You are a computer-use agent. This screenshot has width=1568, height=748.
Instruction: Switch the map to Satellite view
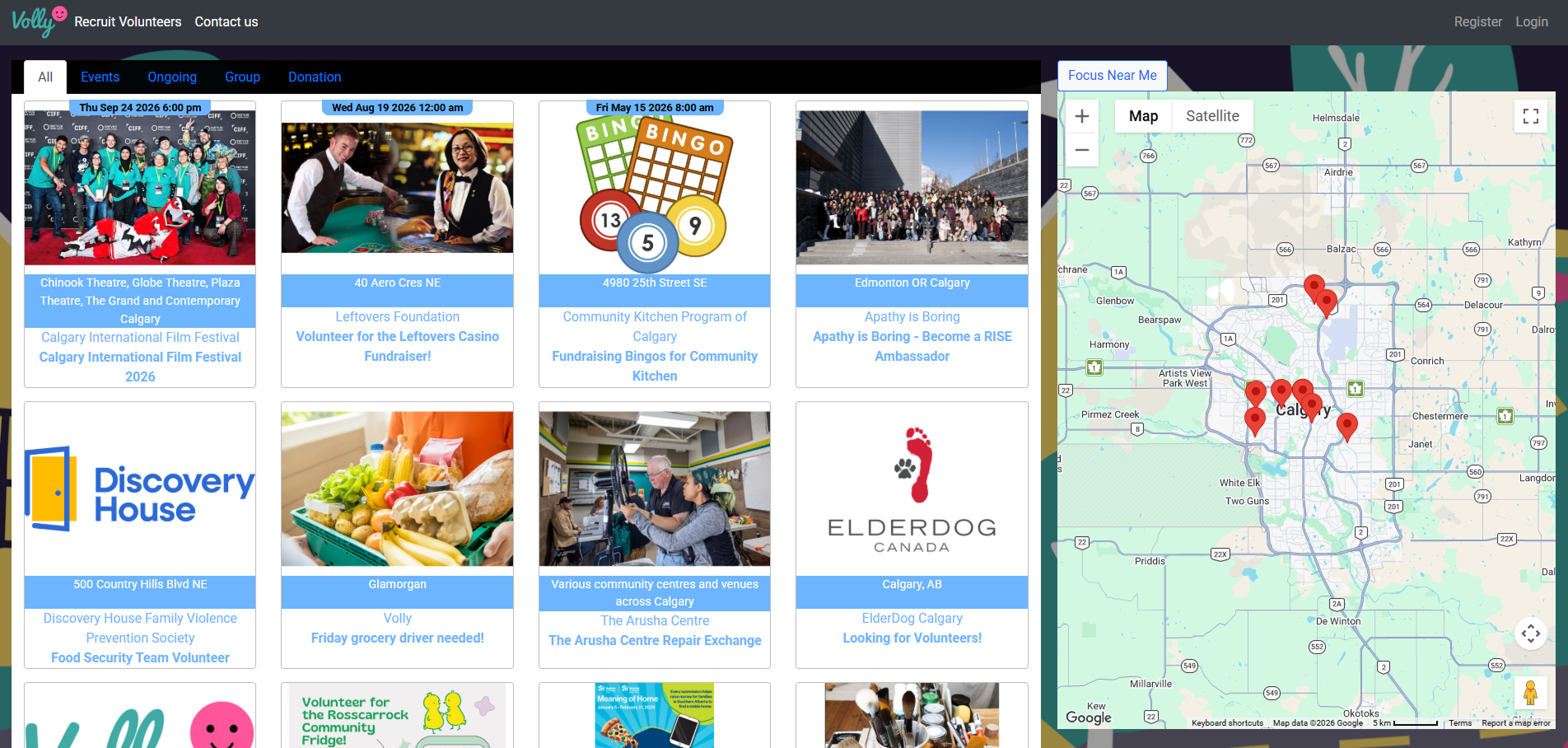1212,116
